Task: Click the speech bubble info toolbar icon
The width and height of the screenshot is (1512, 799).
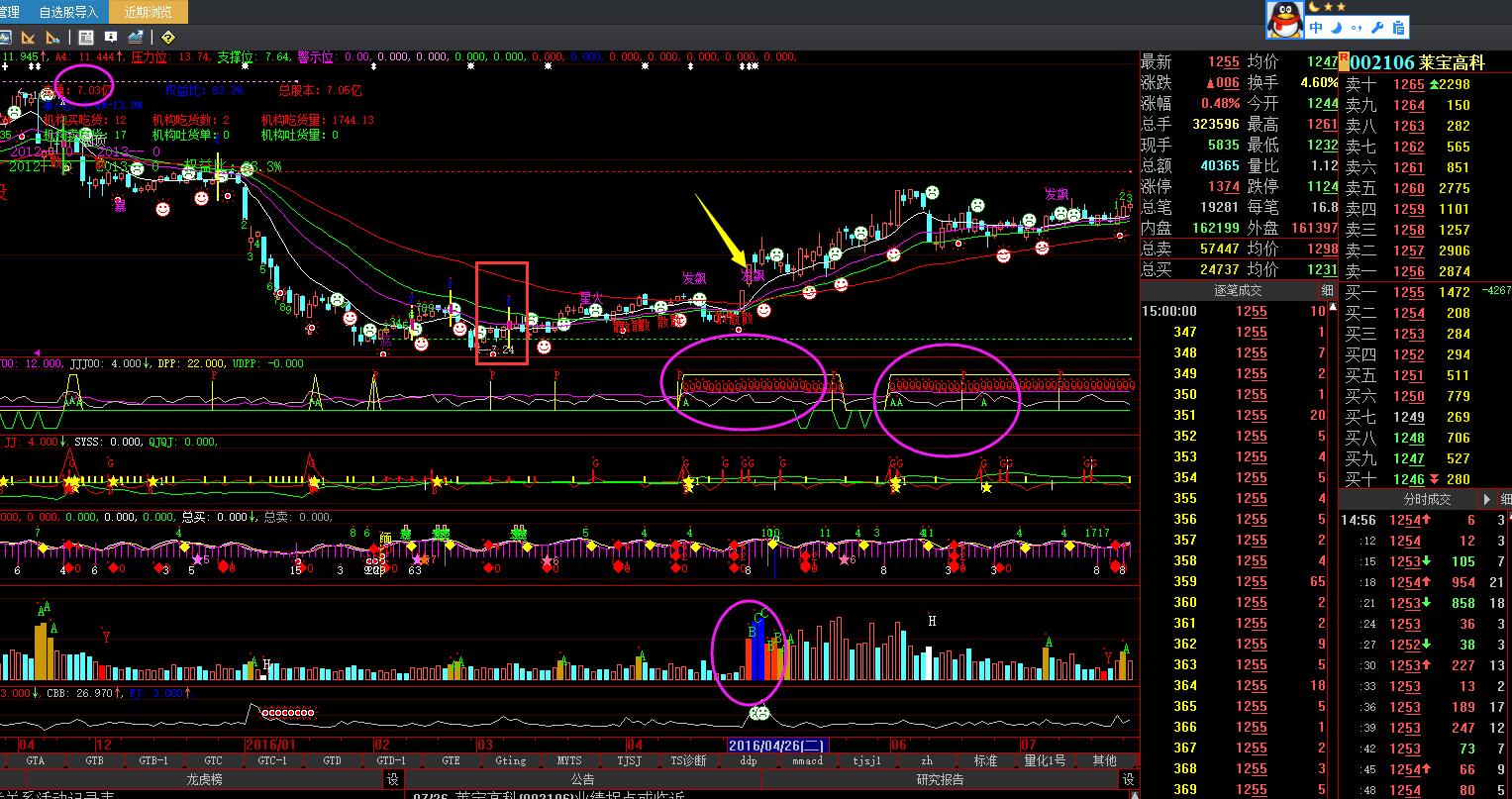Action: point(111,38)
